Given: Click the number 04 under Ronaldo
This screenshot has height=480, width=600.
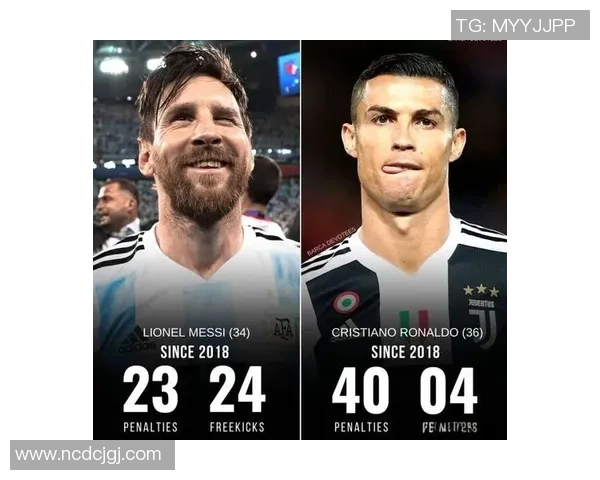Looking at the screenshot, I should click(448, 390).
